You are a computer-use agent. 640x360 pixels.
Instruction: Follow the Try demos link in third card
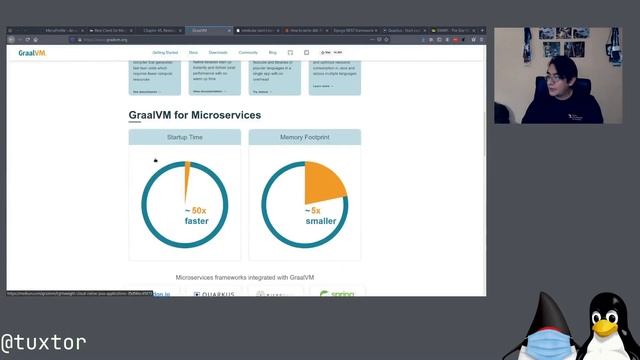coord(261,92)
